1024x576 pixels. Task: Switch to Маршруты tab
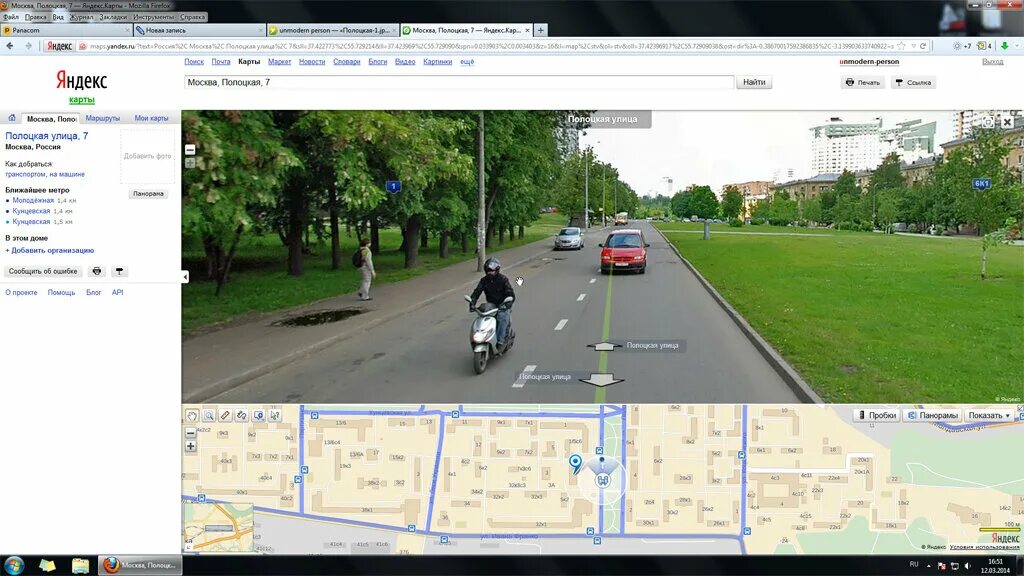(103, 118)
